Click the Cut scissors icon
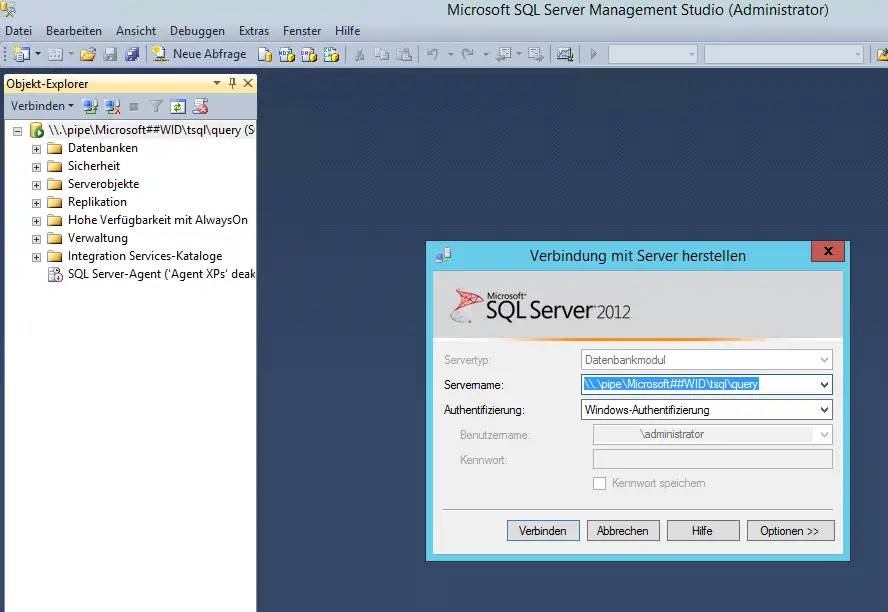The height and width of the screenshot is (612, 888). [x=359, y=54]
